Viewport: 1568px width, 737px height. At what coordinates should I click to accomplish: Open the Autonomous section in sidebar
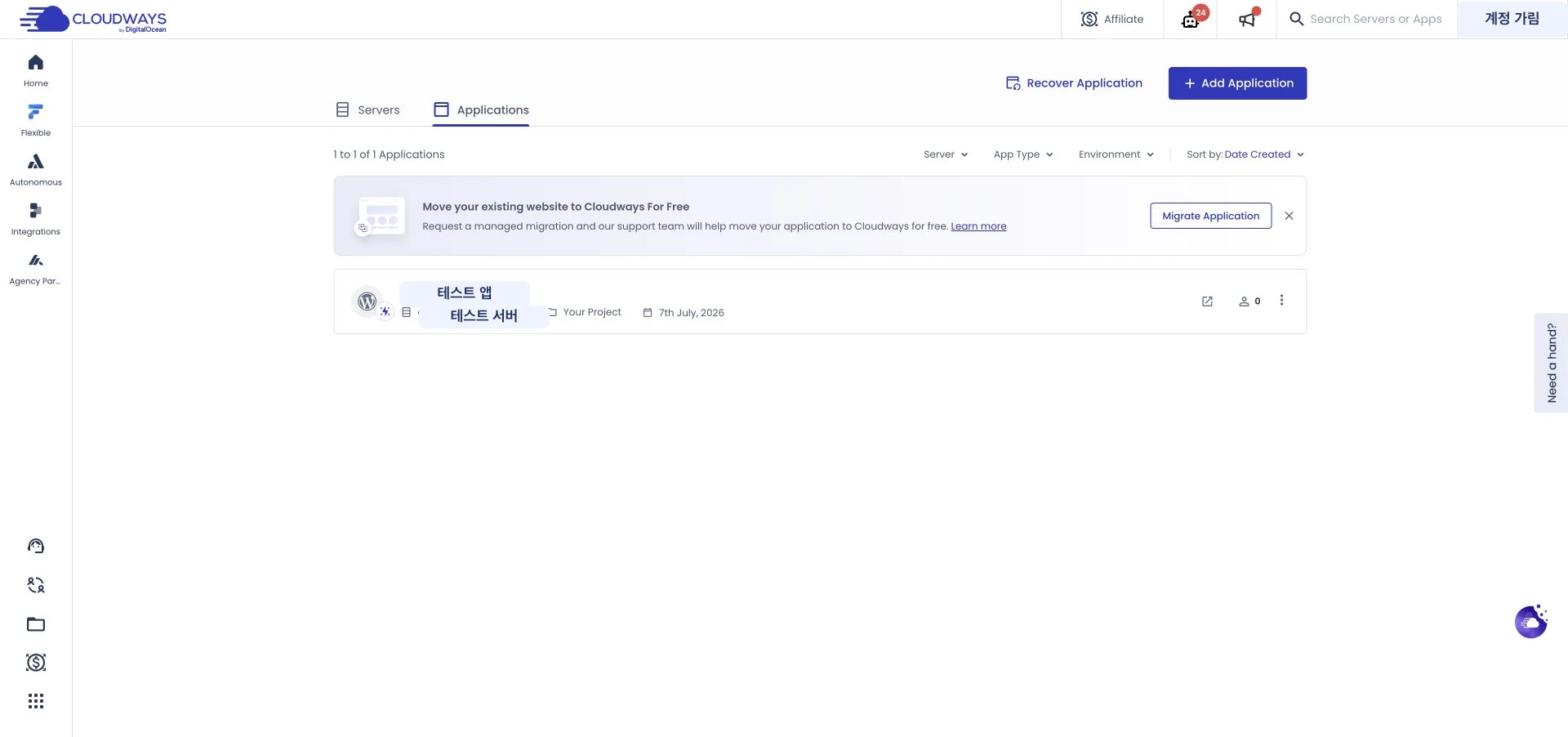point(36,170)
